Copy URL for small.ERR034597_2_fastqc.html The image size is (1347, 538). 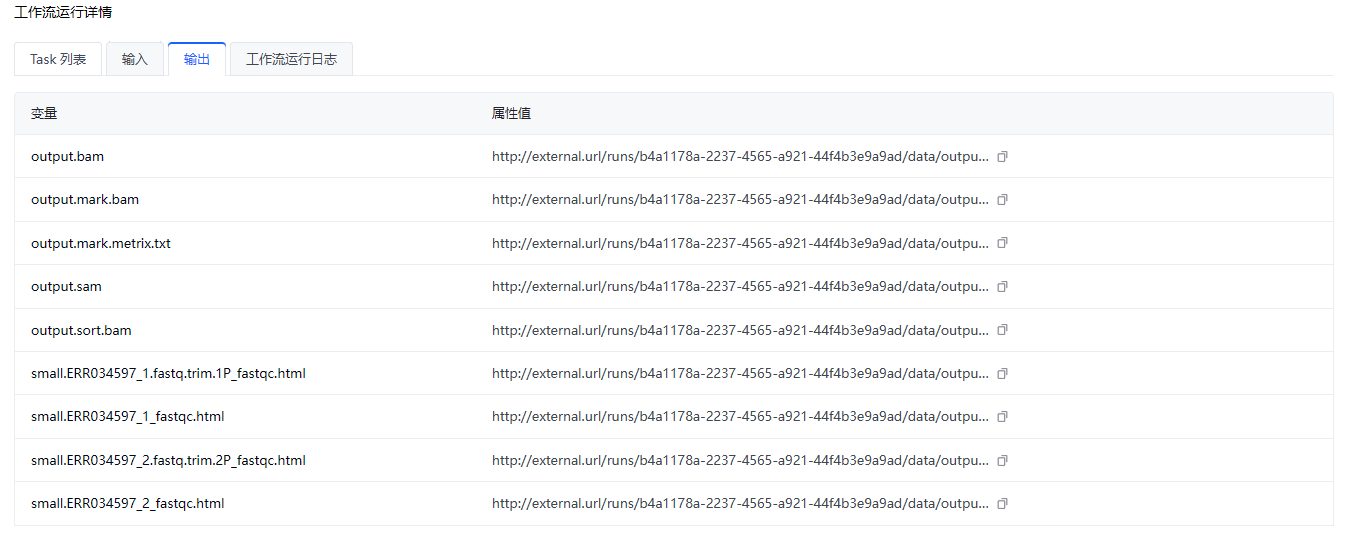click(x=1003, y=504)
